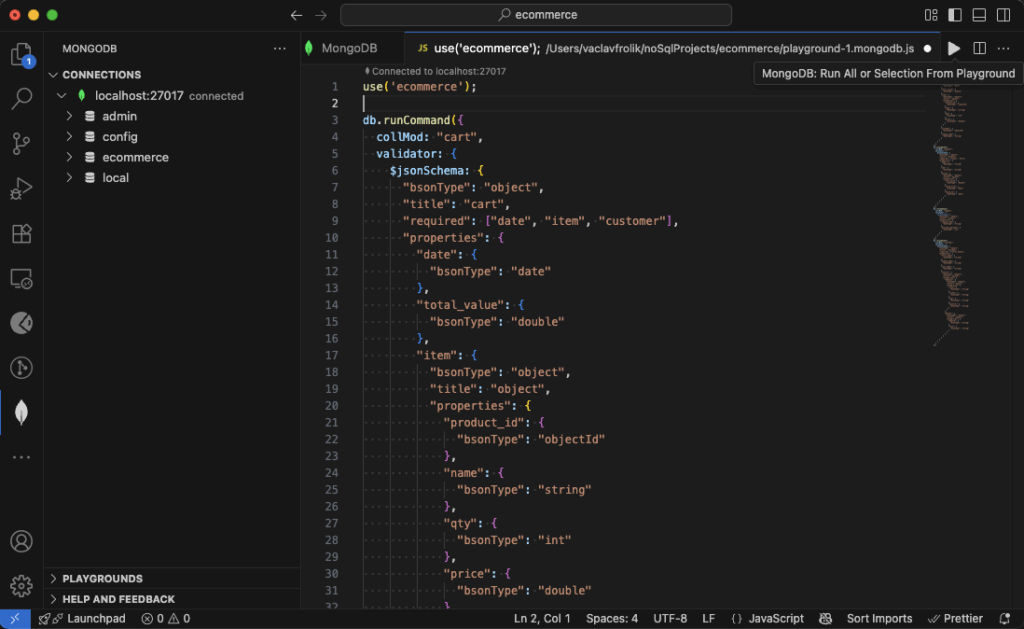
Task: Click Sort Imports in status bar
Action: 879,619
